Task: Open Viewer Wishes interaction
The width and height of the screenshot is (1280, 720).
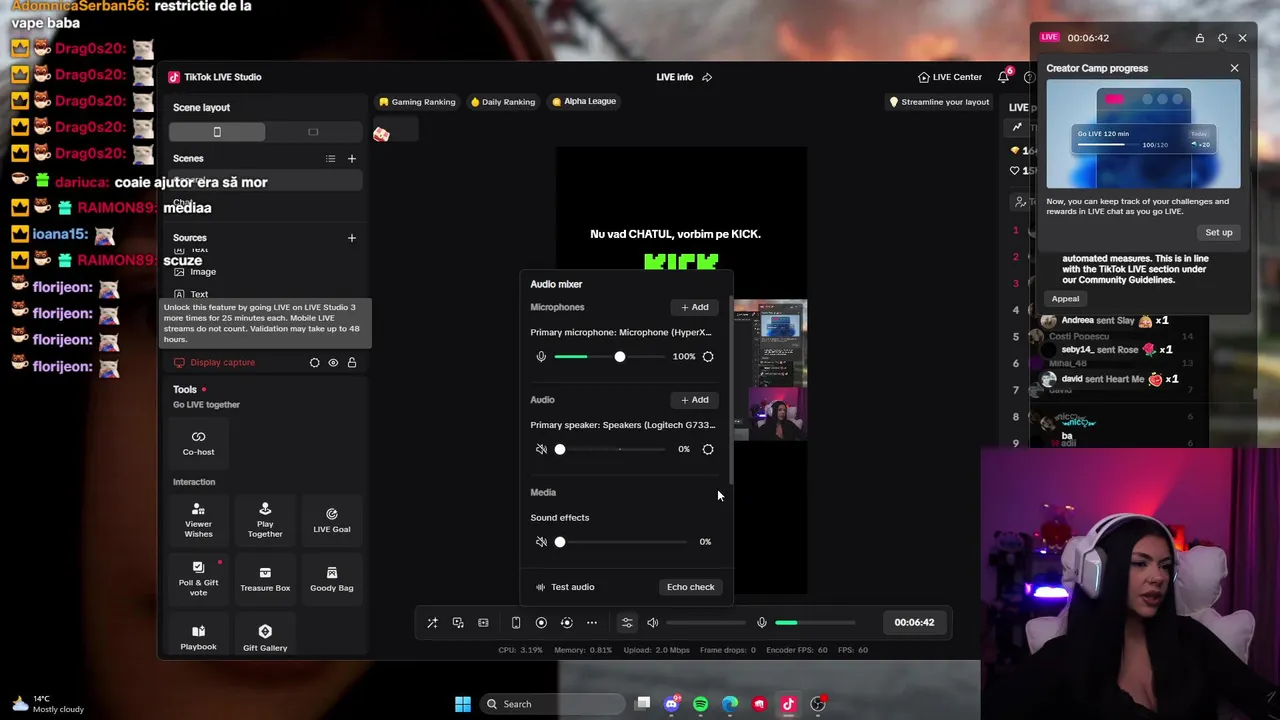Action: (x=198, y=520)
